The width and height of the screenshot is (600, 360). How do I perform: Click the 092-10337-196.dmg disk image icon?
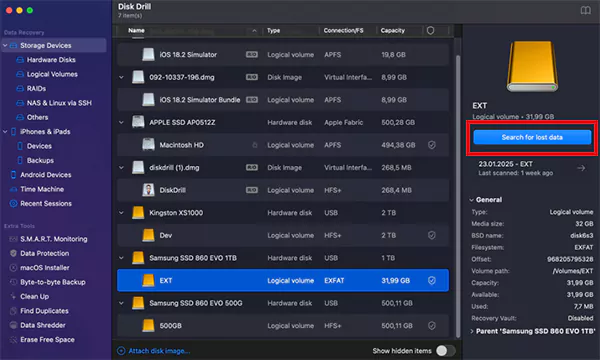138,77
